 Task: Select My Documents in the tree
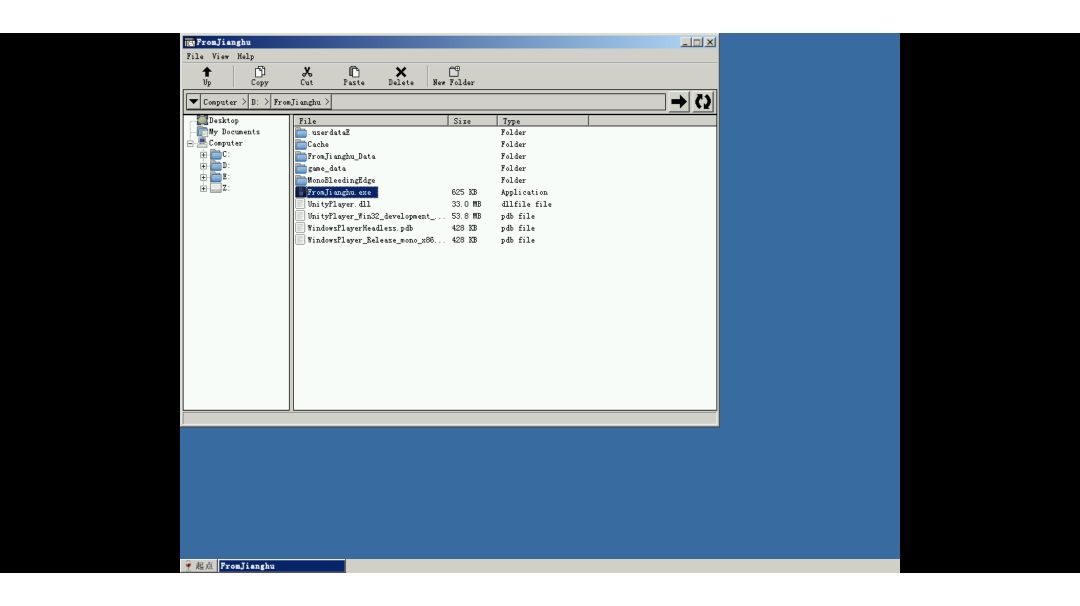tap(234, 132)
